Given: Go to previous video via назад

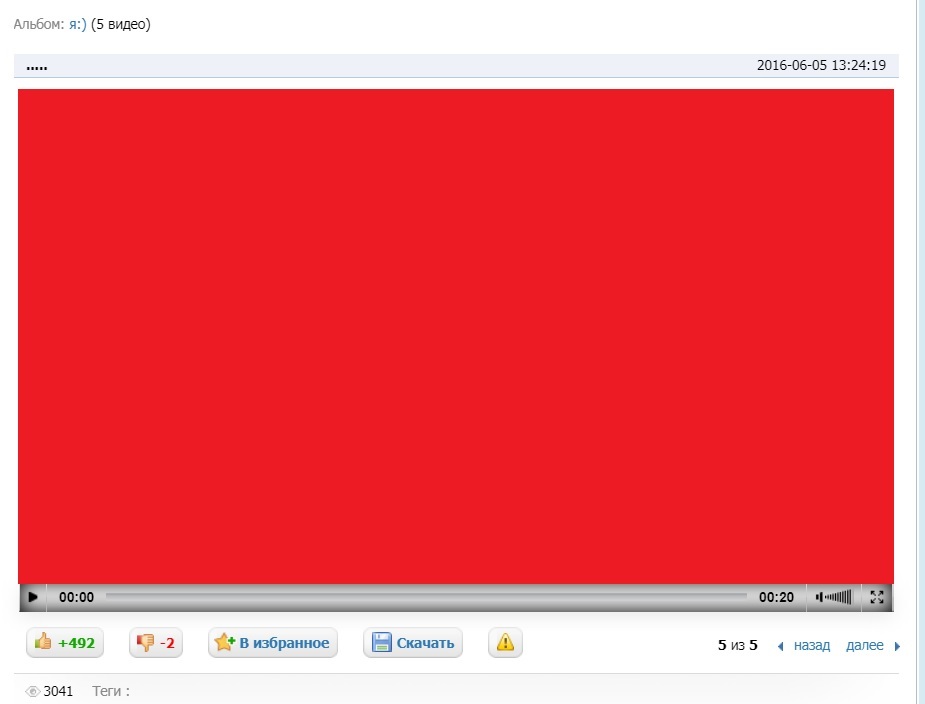Looking at the screenshot, I should (x=812, y=646).
